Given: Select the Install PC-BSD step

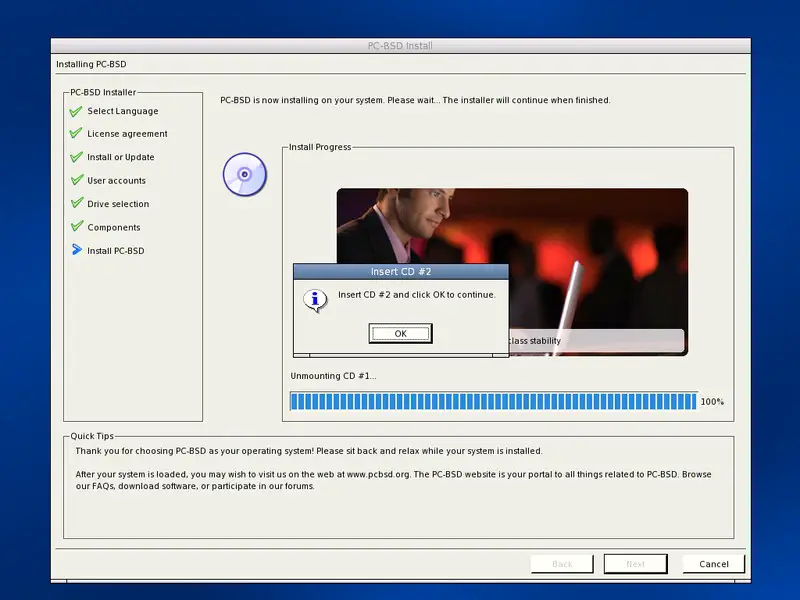Looking at the screenshot, I should (115, 251).
